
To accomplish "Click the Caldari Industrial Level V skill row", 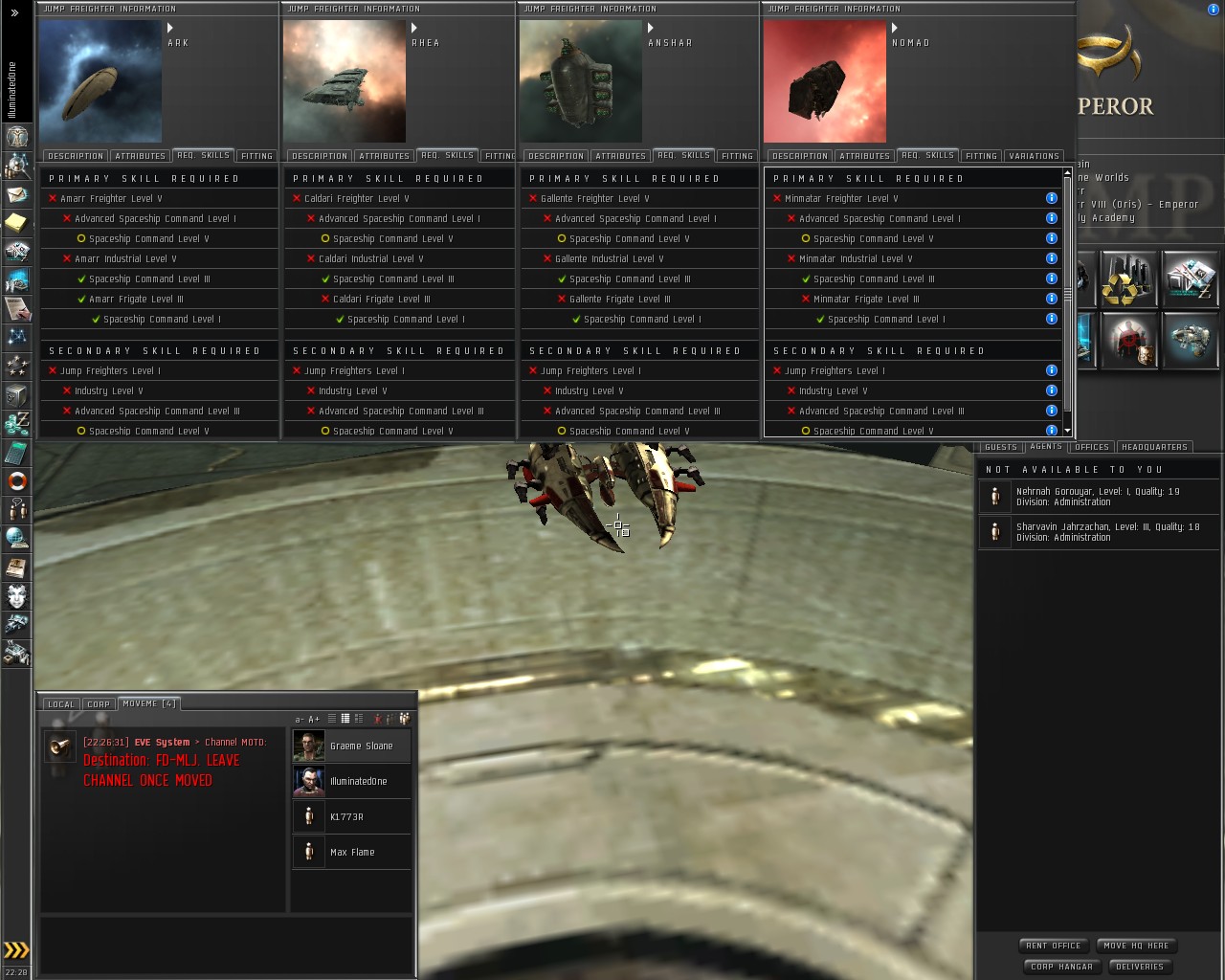I will 400,258.
